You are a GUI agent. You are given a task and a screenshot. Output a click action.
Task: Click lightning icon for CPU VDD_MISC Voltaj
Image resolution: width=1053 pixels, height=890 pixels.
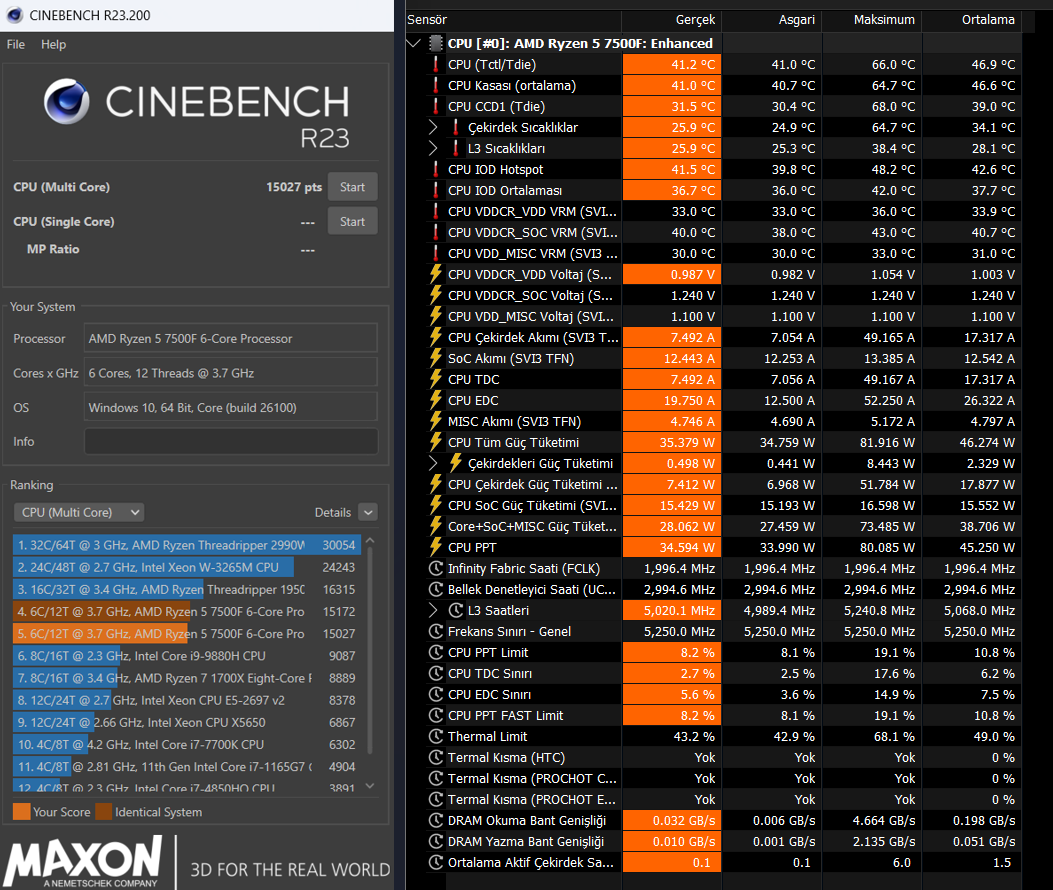coord(436,316)
